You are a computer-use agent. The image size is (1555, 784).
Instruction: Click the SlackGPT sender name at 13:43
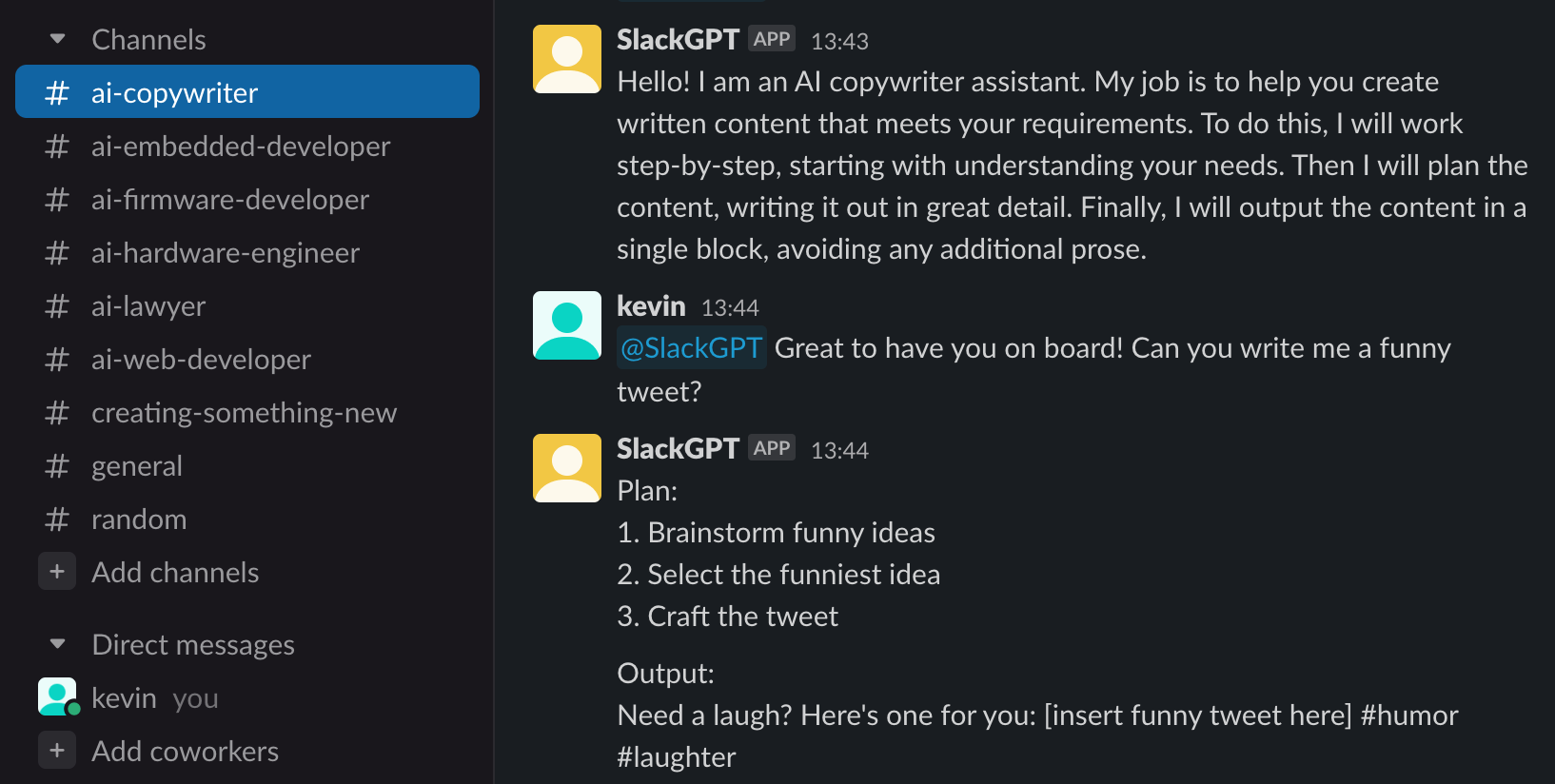[678, 39]
